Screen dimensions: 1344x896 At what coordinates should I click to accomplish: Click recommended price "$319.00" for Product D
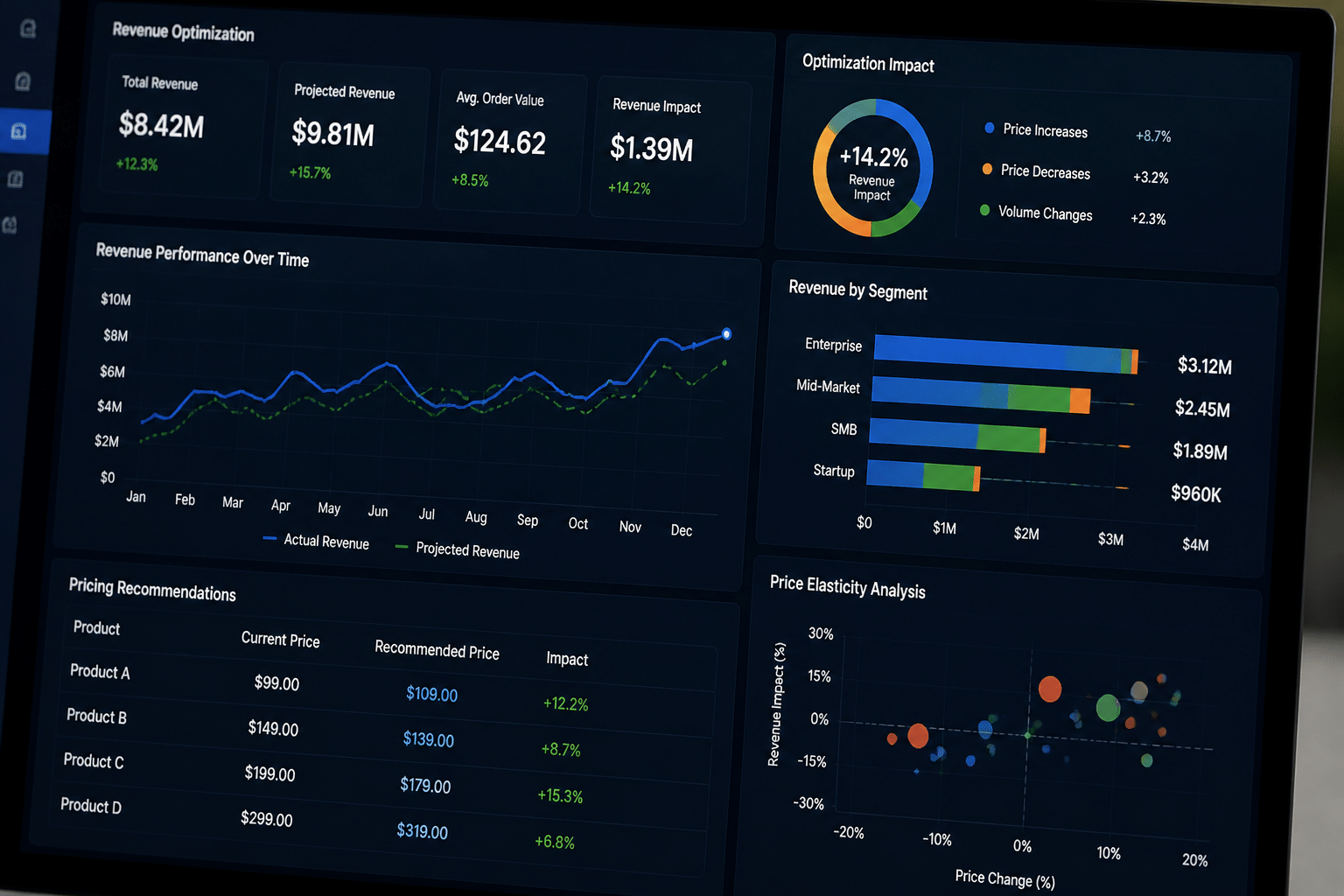423,831
